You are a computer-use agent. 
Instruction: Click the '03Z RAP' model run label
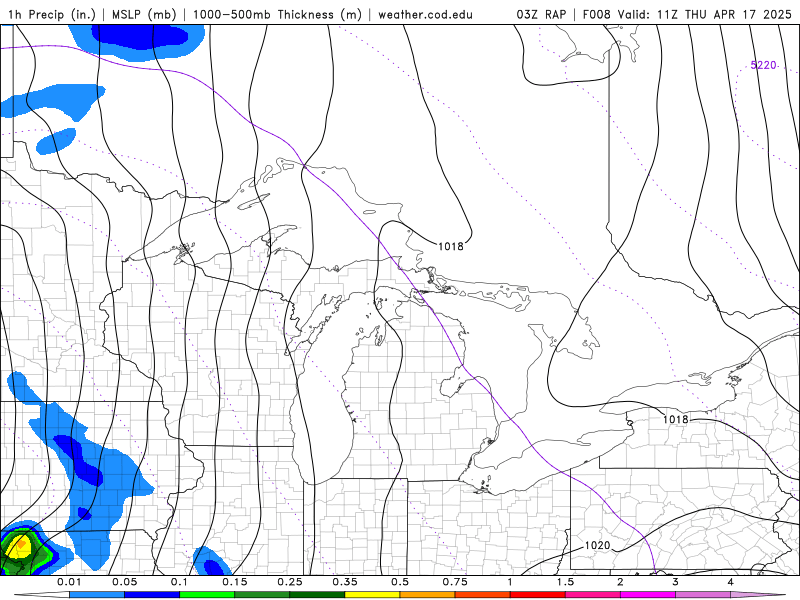pos(541,14)
